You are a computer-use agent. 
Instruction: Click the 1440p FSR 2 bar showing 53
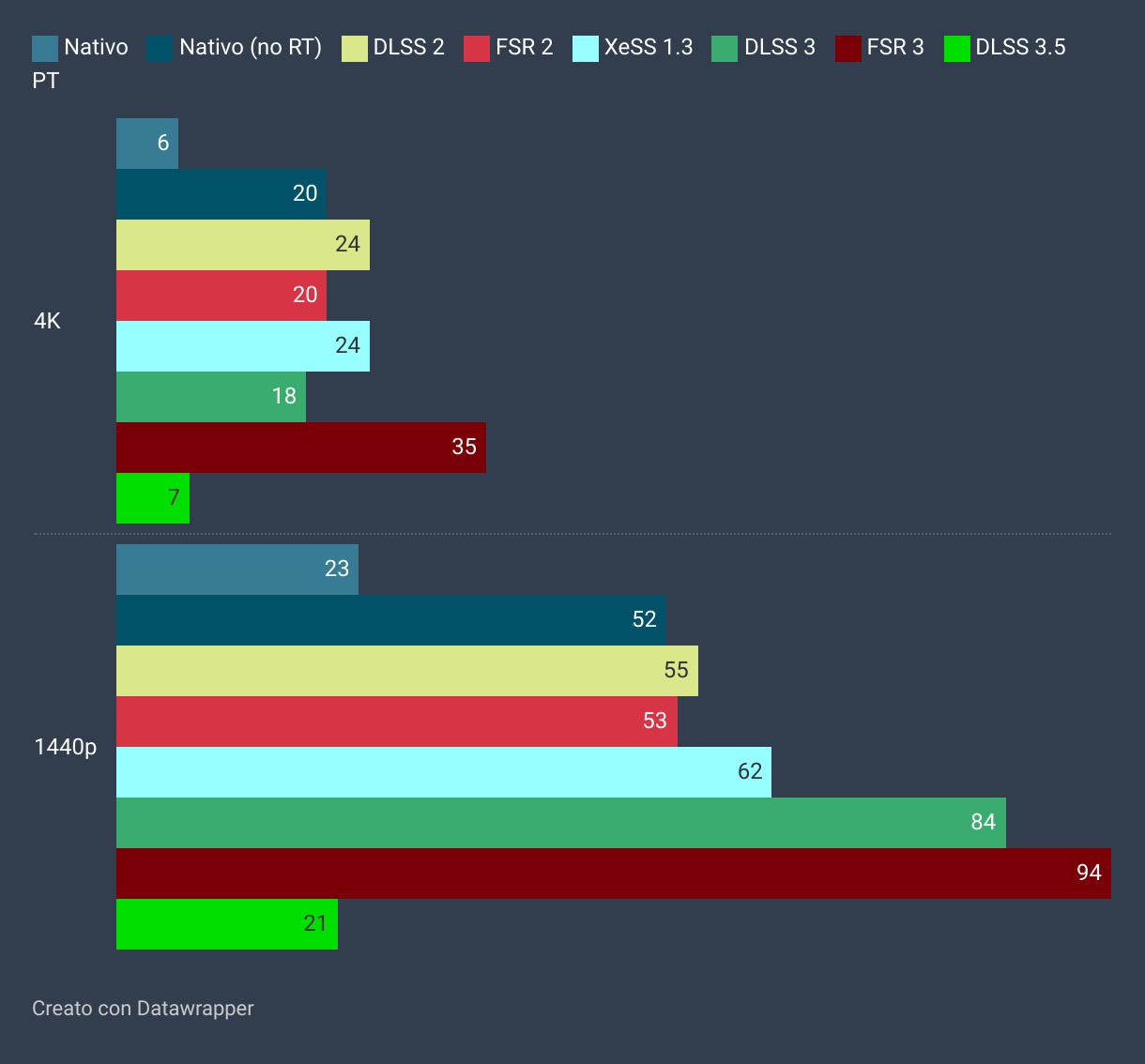(397, 722)
